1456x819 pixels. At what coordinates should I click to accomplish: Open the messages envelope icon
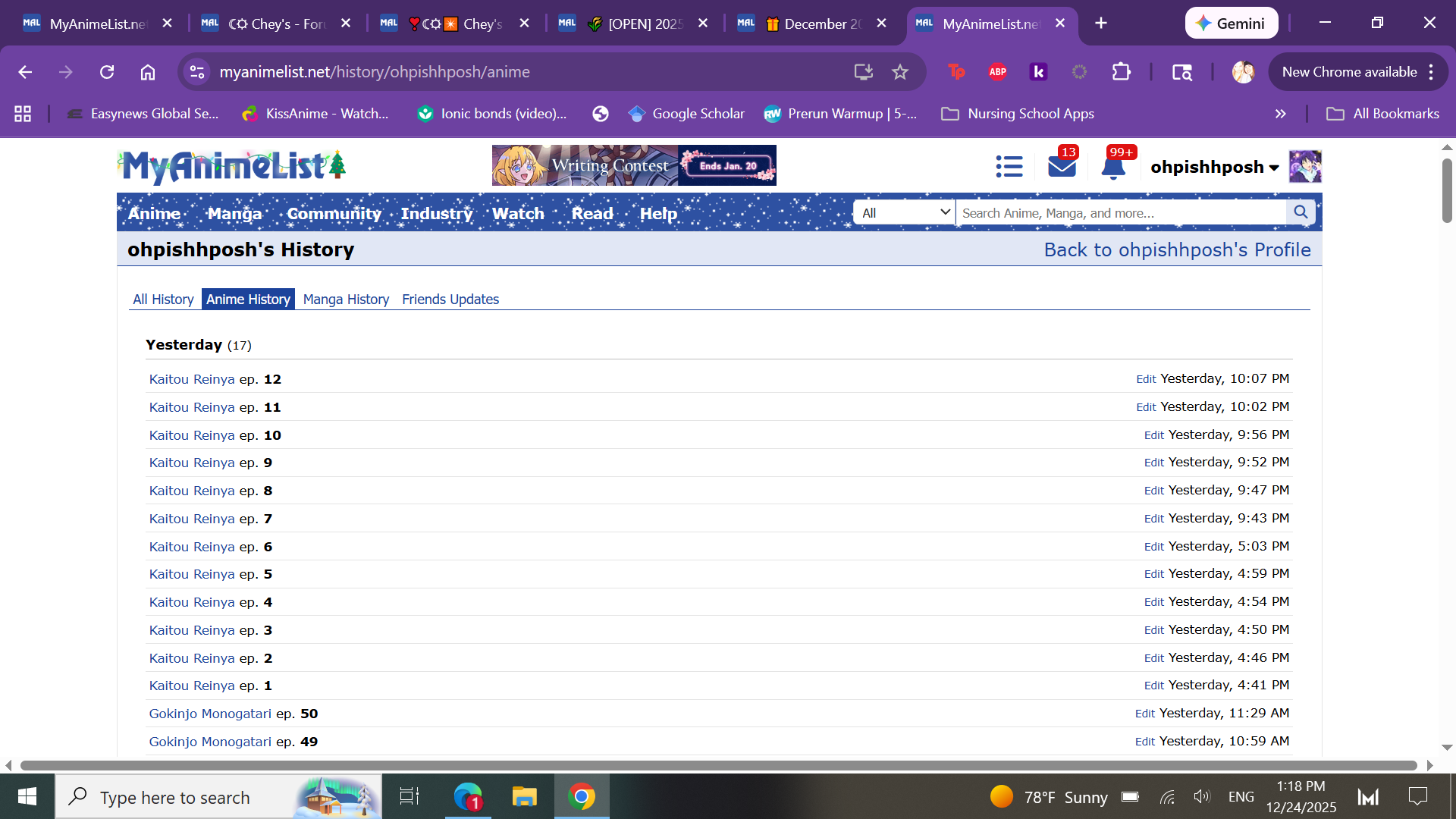tap(1062, 166)
